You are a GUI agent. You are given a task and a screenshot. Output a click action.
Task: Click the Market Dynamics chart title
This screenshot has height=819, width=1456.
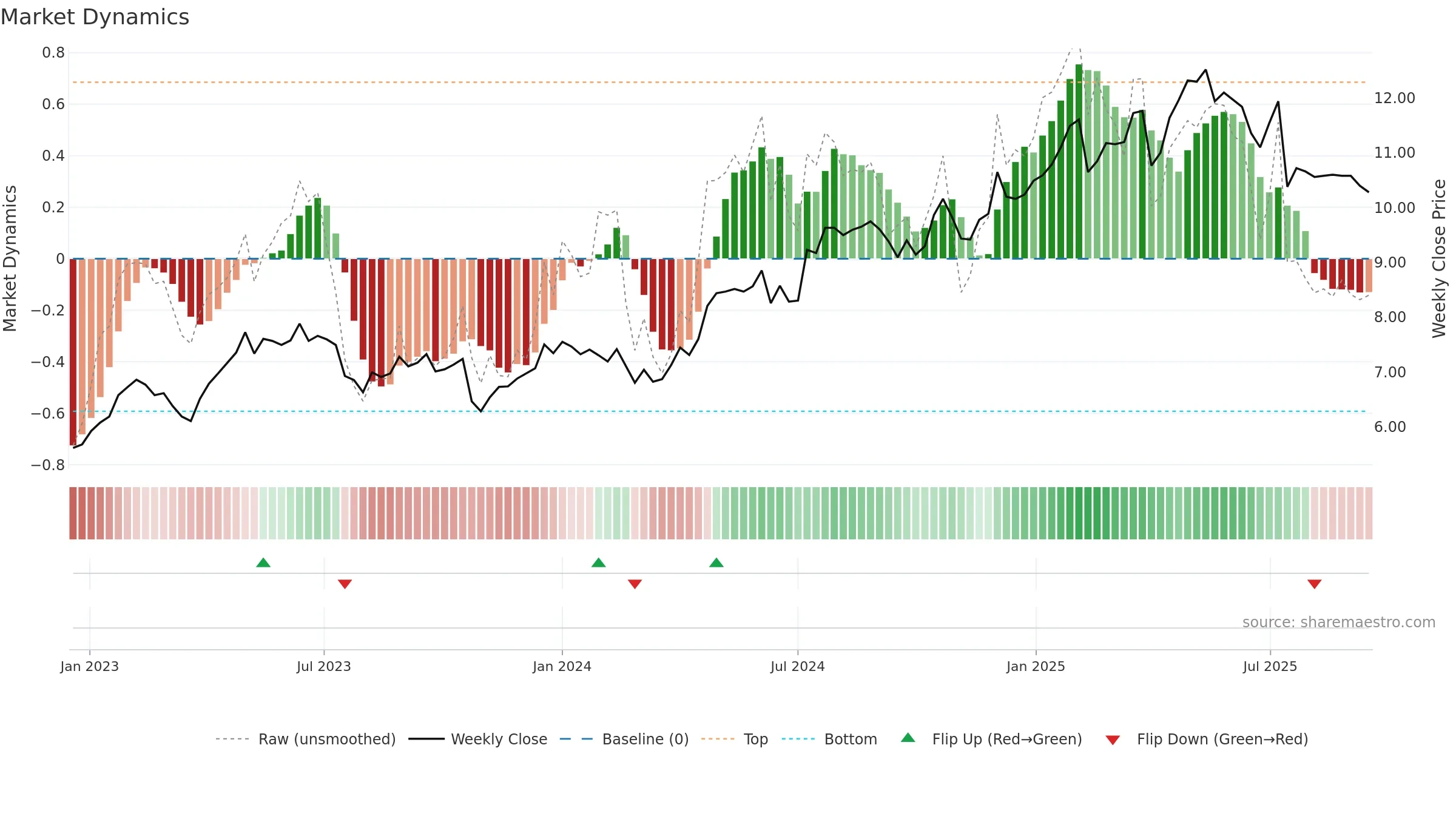tap(95, 17)
